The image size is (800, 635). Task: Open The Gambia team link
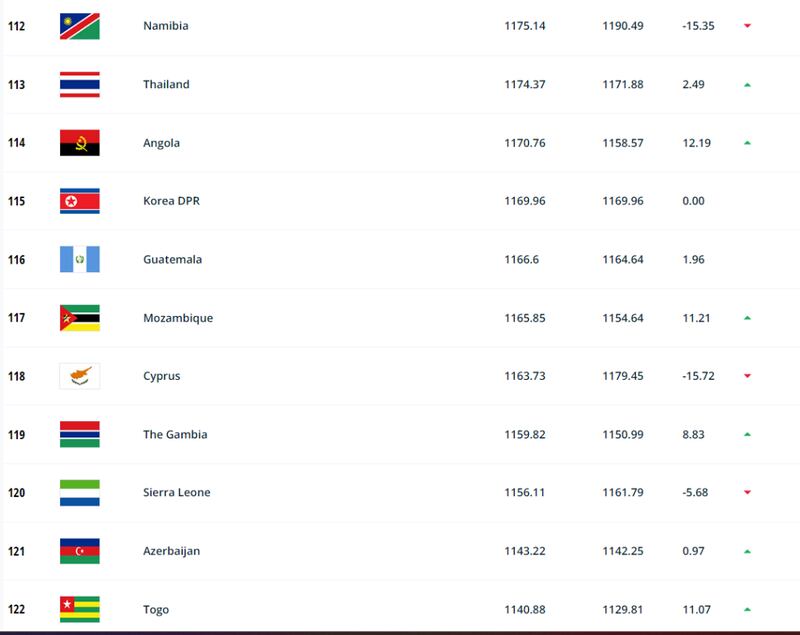tap(175, 435)
